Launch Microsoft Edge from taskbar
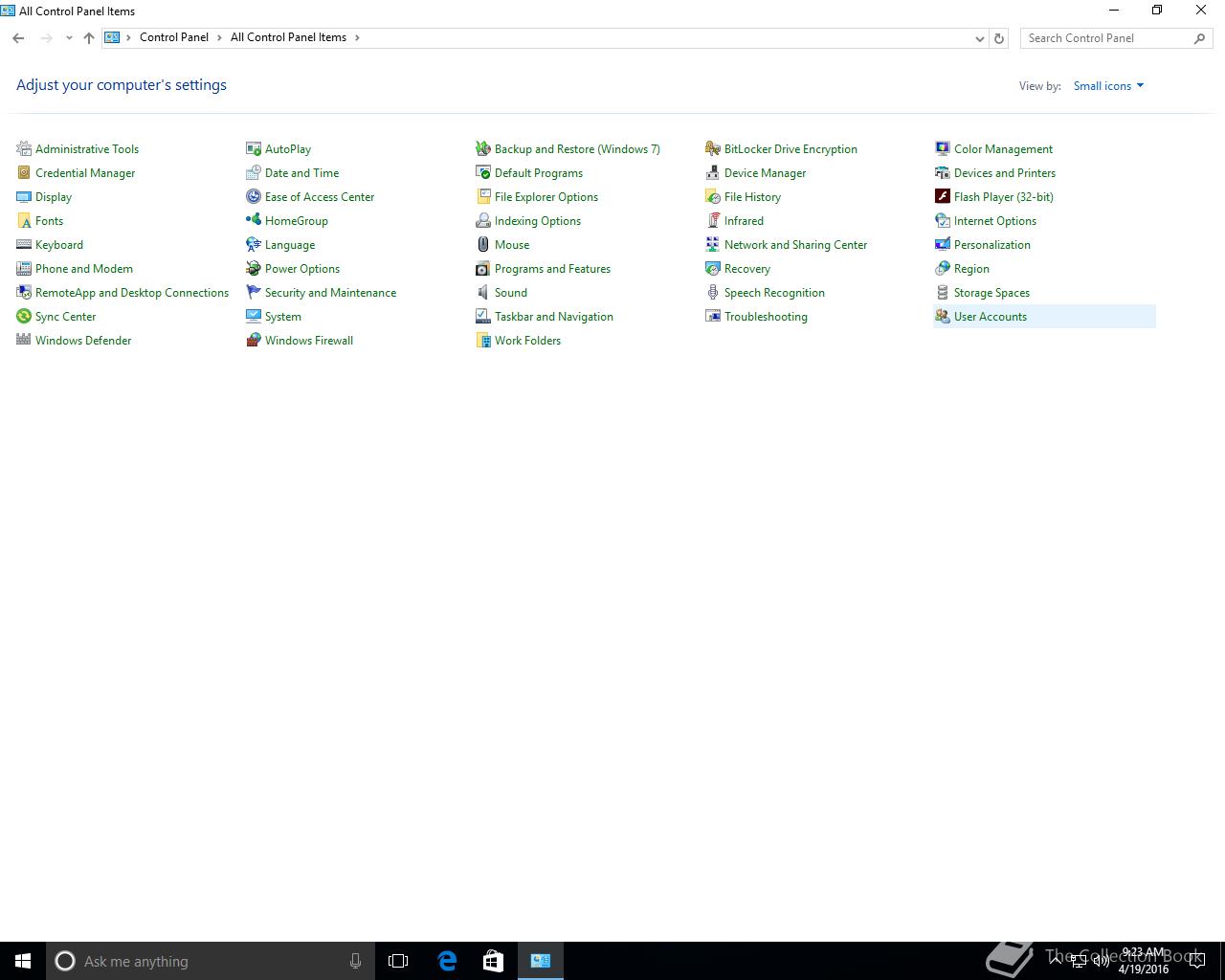 446,961
